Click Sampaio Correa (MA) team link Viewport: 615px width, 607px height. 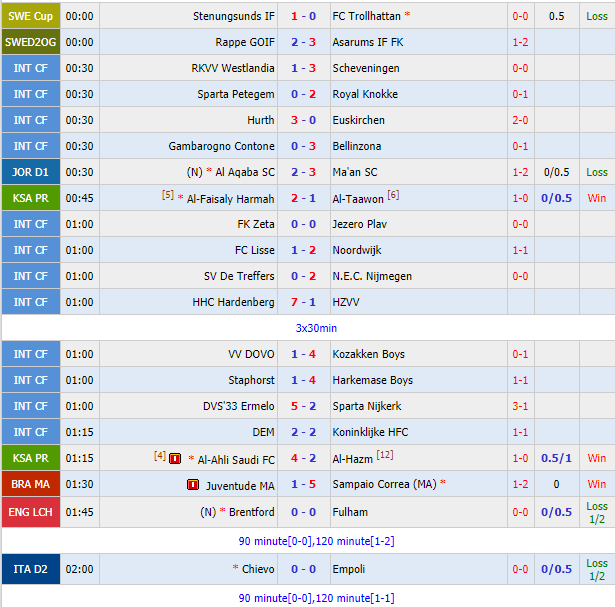(x=384, y=485)
